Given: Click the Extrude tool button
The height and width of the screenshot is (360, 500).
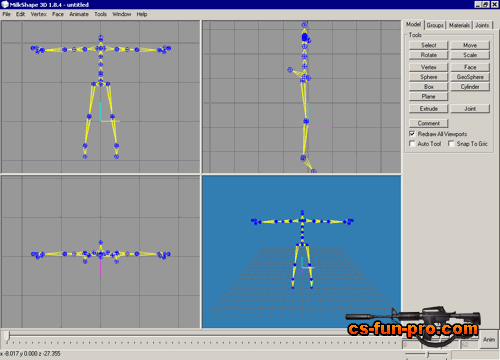Looking at the screenshot, I should pyautogui.click(x=428, y=109).
